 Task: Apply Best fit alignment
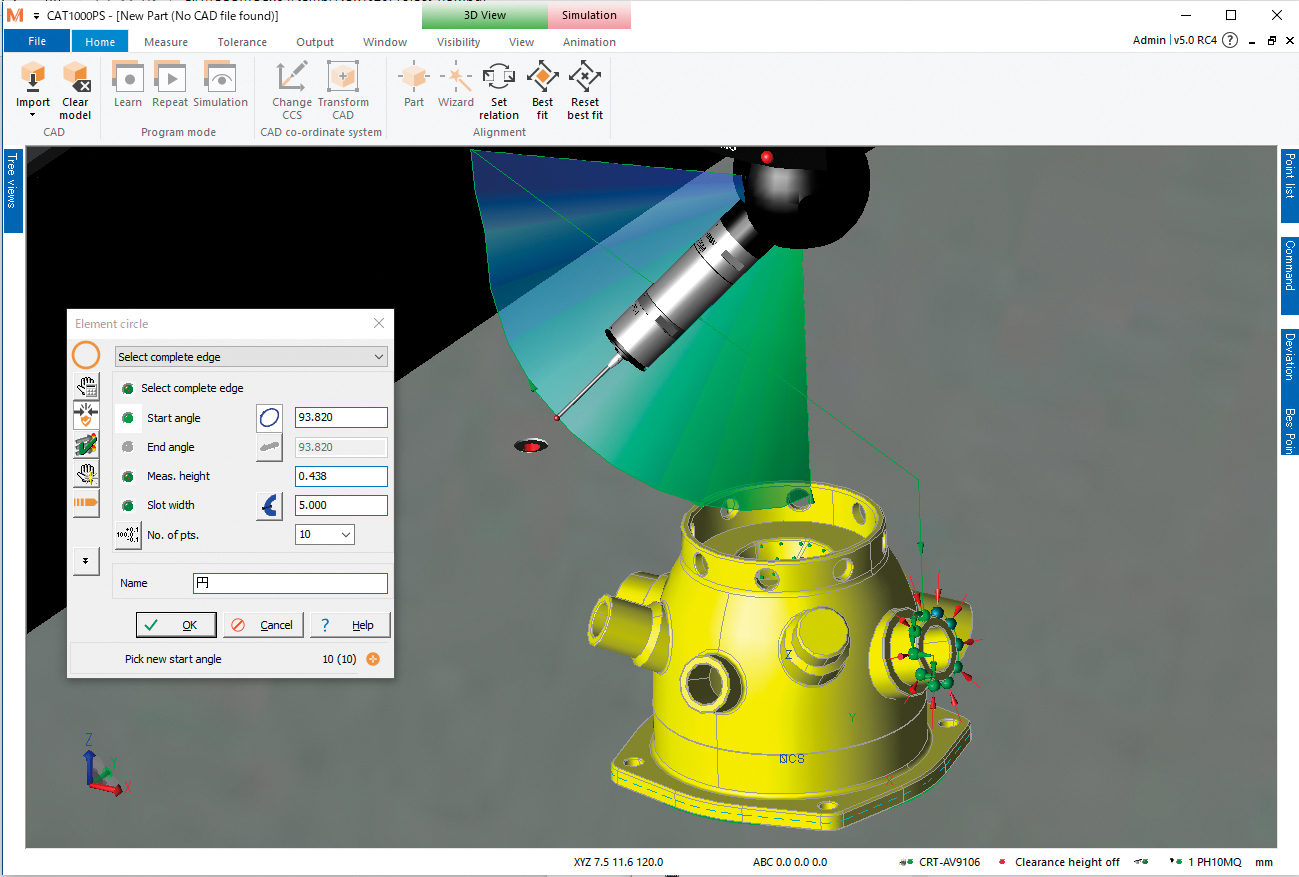[x=541, y=89]
